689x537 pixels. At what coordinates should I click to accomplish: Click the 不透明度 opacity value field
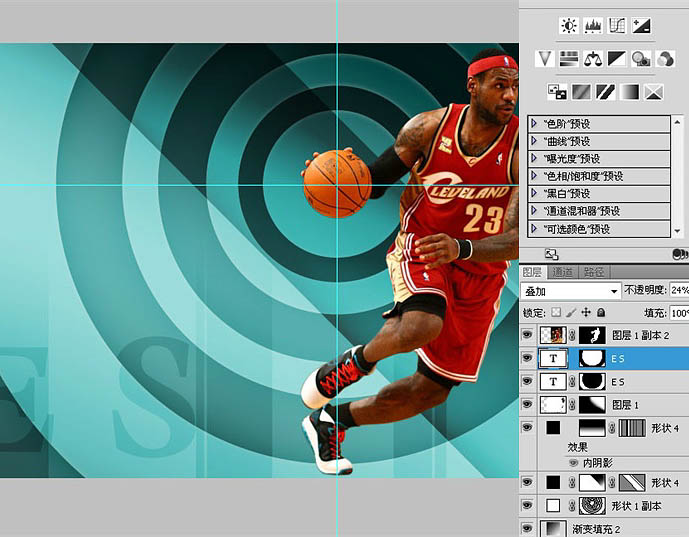679,290
